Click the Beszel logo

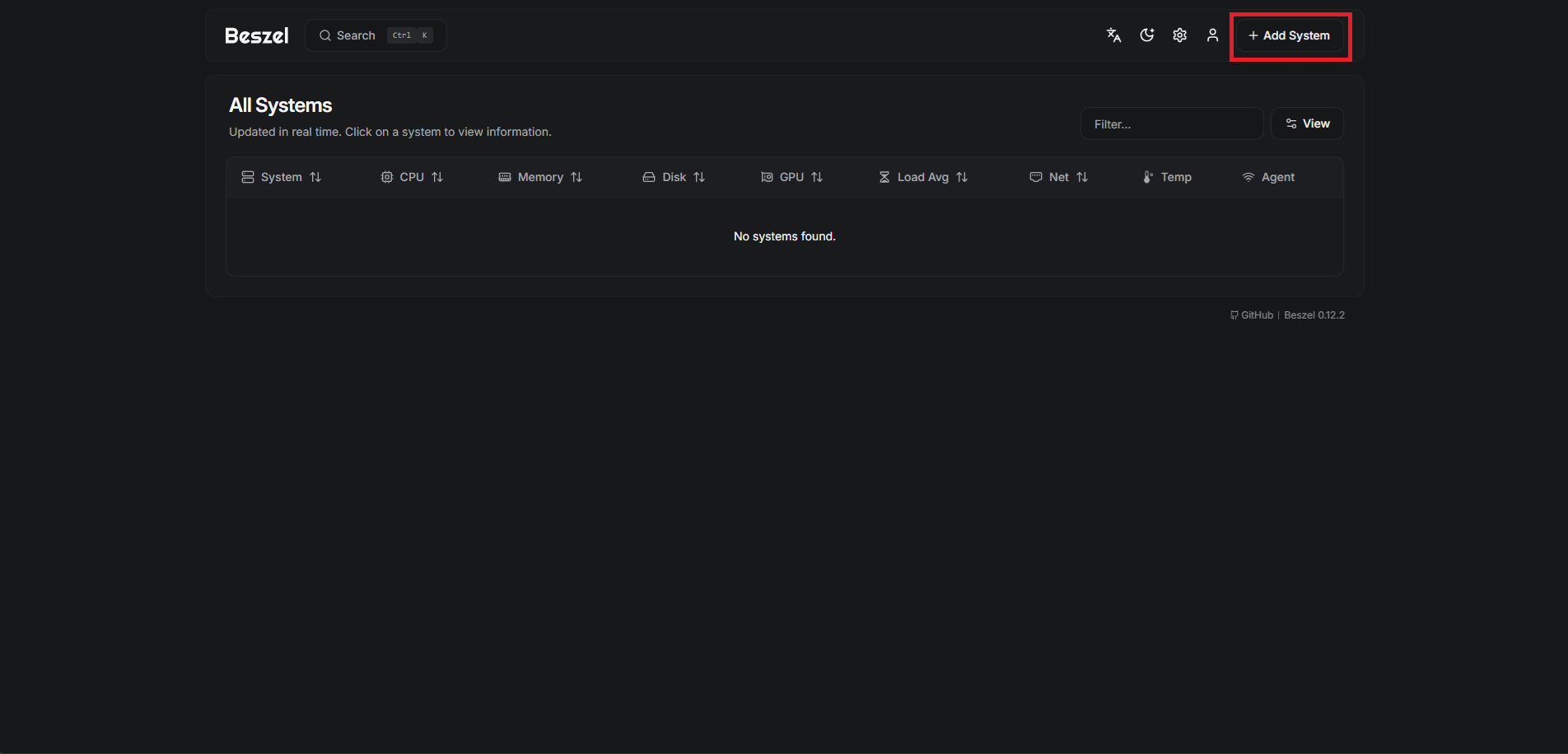257,35
